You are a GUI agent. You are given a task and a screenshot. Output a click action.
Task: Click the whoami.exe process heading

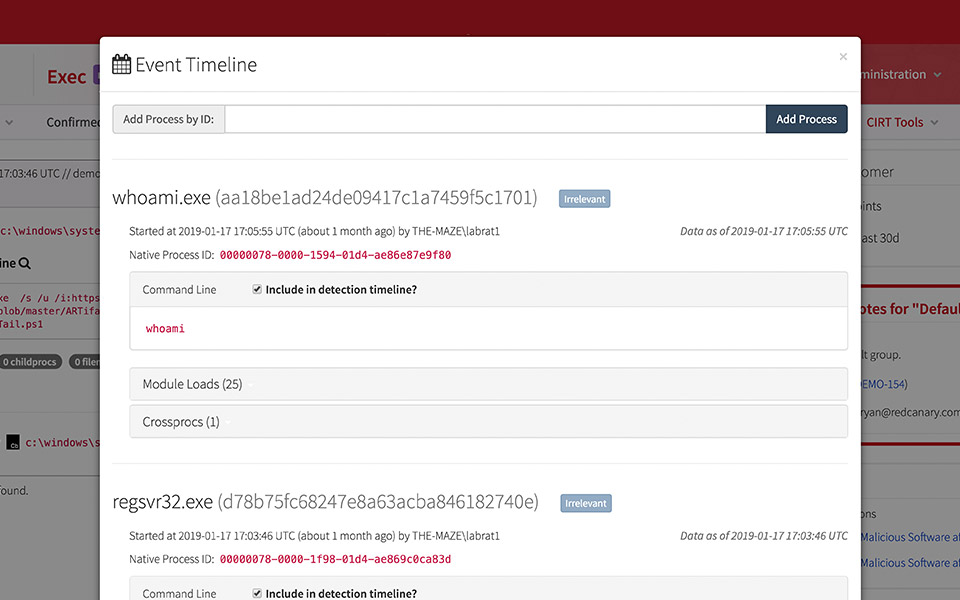click(x=161, y=198)
